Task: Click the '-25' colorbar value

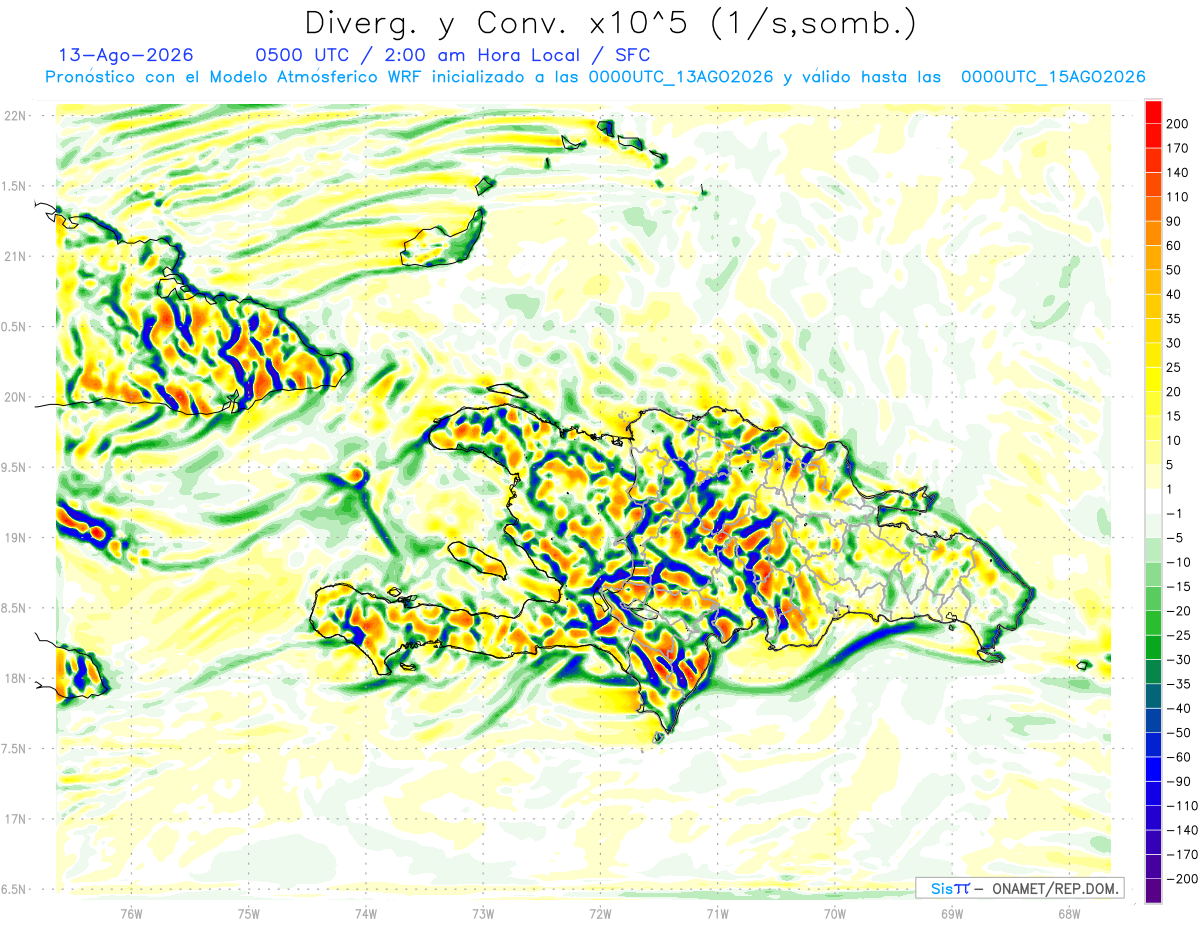Action: (1181, 635)
